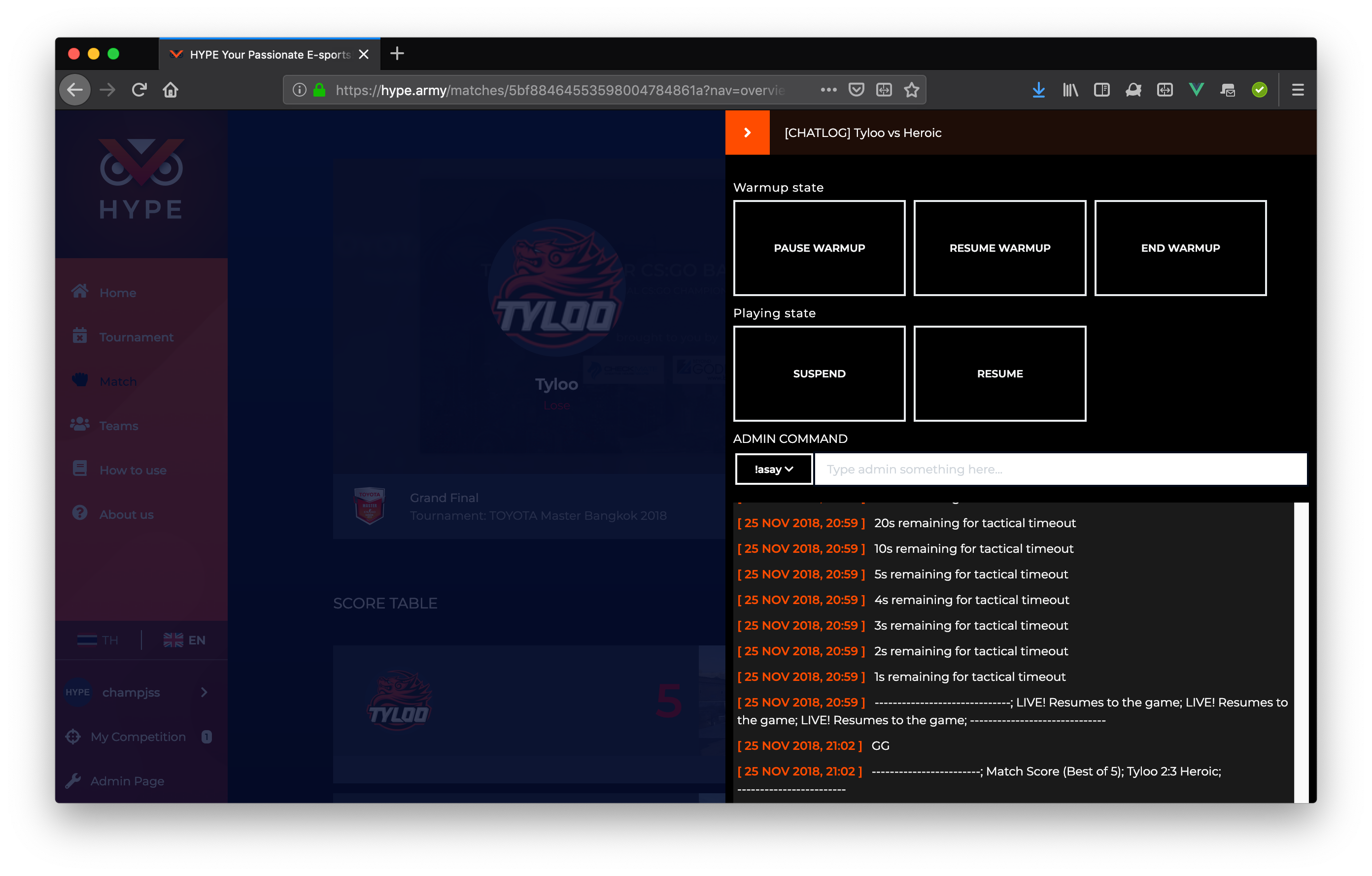1372x876 pixels.
Task: Open Home in the sidebar
Action: 118,292
